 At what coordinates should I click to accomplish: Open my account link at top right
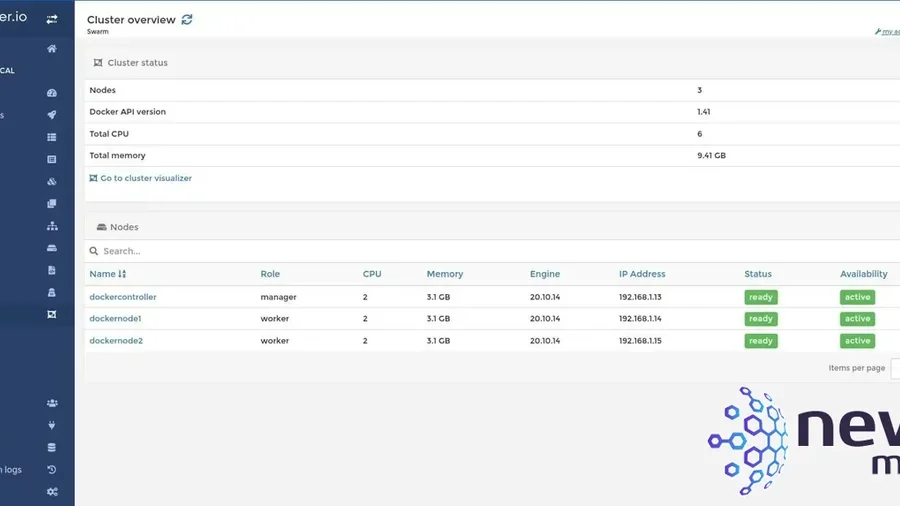[888, 32]
